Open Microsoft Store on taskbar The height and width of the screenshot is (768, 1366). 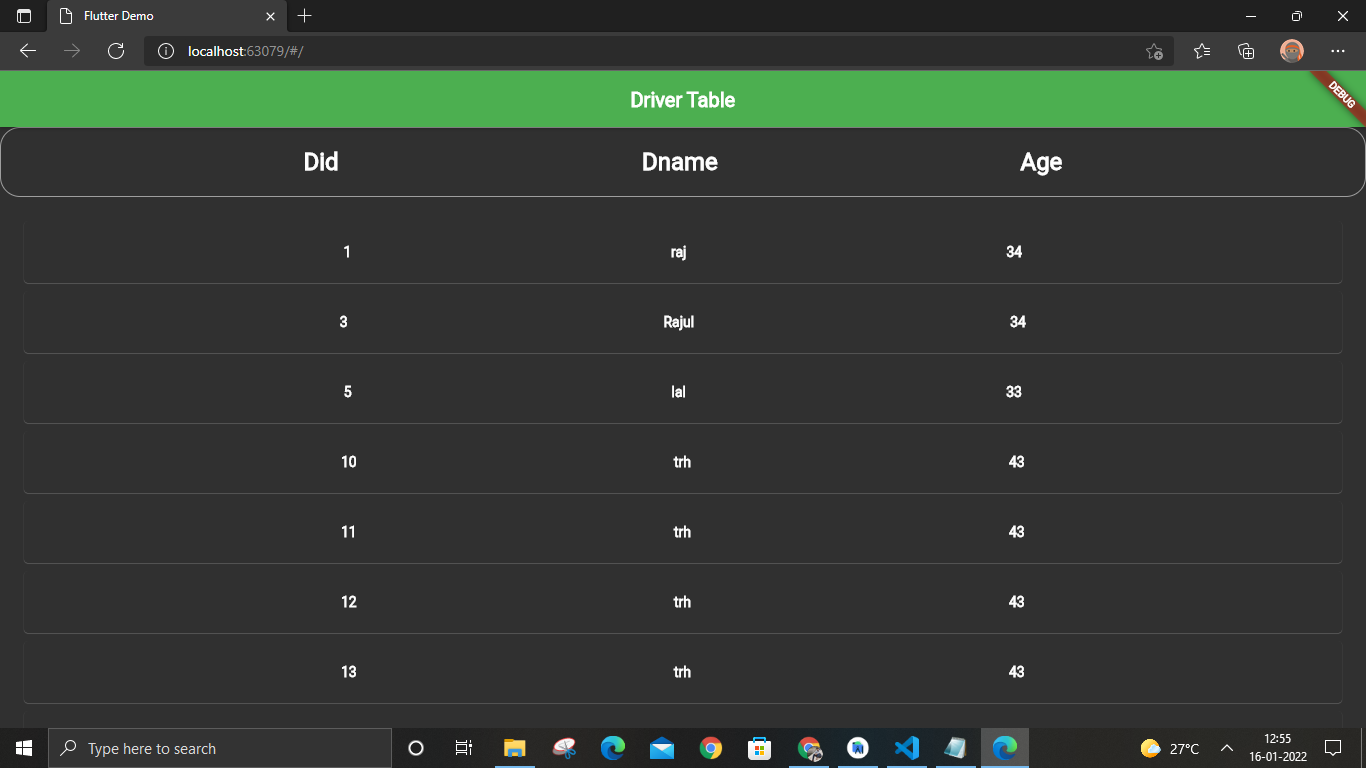pos(760,748)
